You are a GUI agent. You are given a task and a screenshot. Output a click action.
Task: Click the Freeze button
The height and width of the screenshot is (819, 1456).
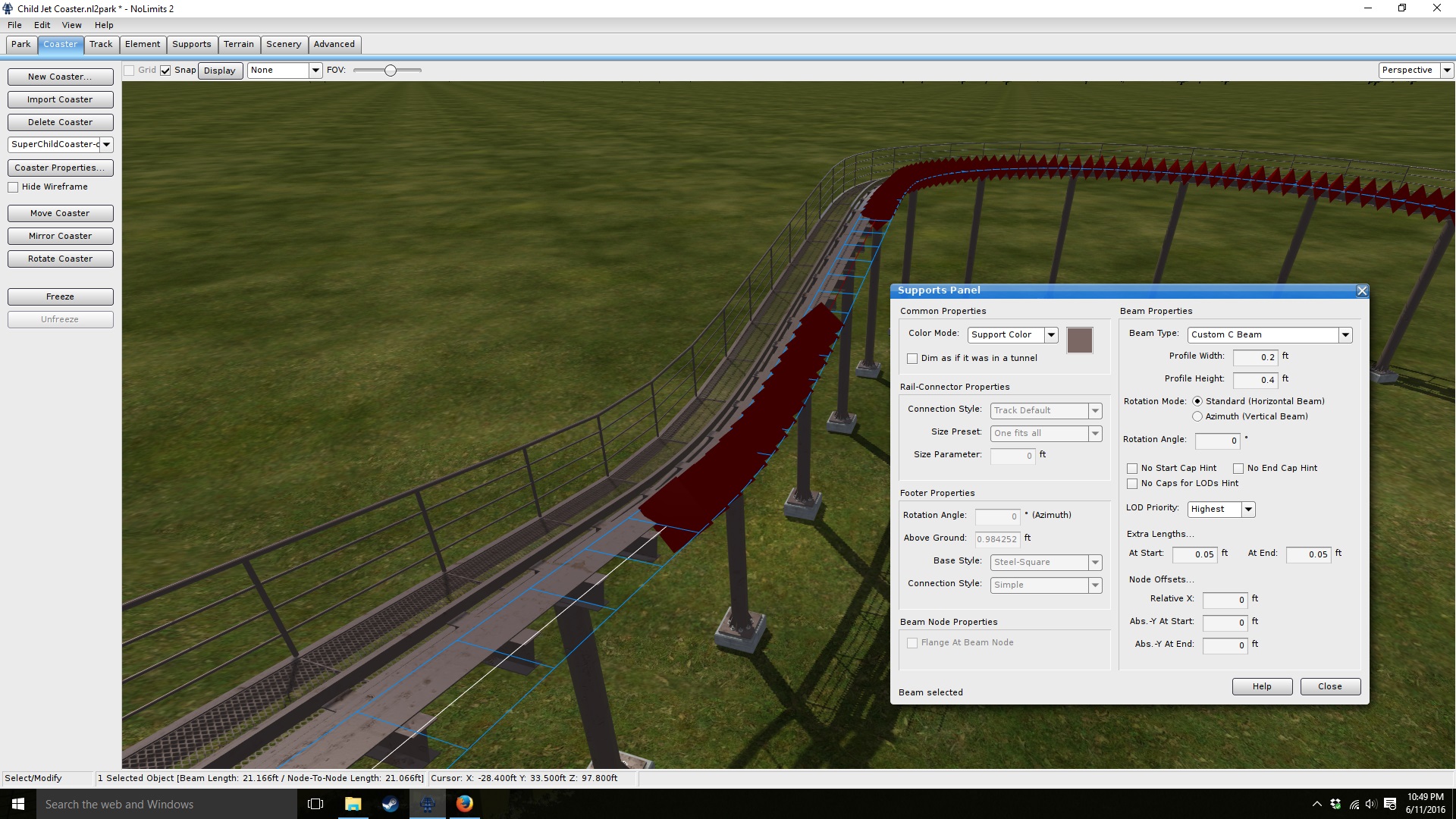point(60,297)
